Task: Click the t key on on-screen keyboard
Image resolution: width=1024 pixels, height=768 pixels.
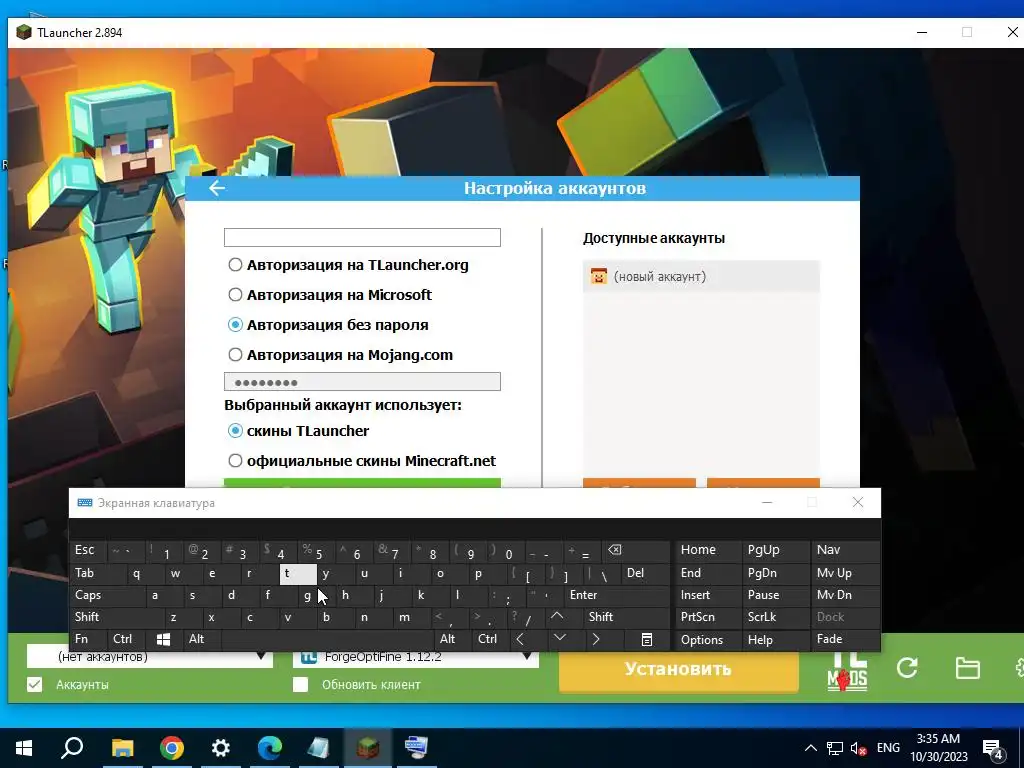Action: [x=298, y=573]
